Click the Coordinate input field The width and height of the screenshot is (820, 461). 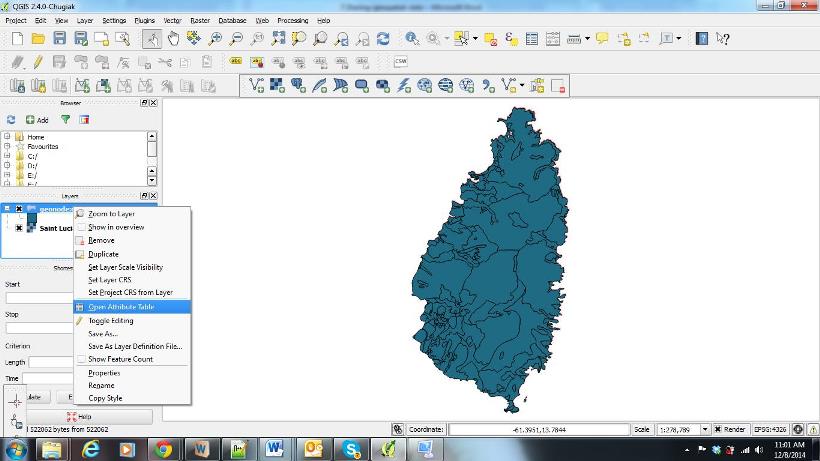coord(538,430)
